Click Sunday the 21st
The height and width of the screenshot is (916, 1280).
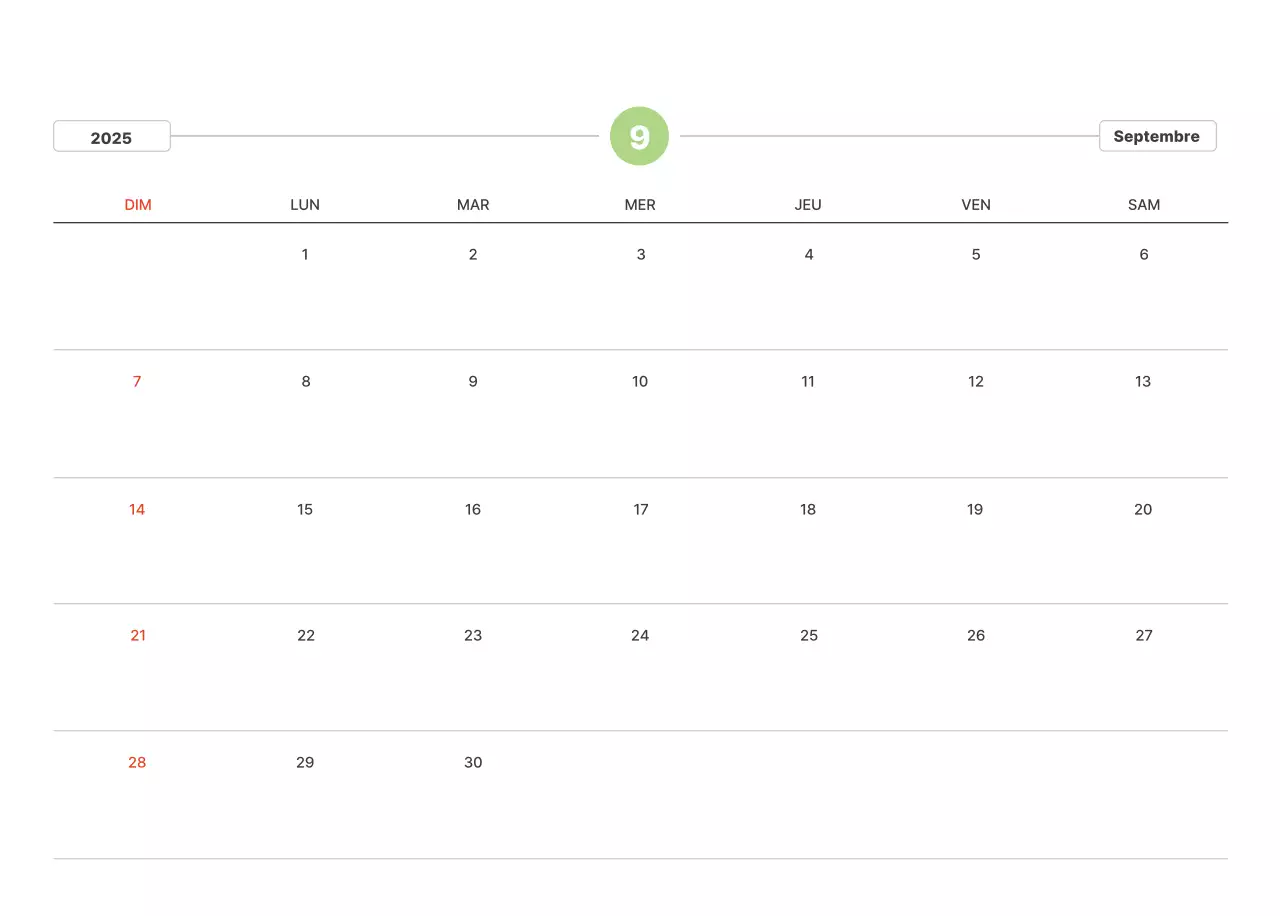pos(138,635)
